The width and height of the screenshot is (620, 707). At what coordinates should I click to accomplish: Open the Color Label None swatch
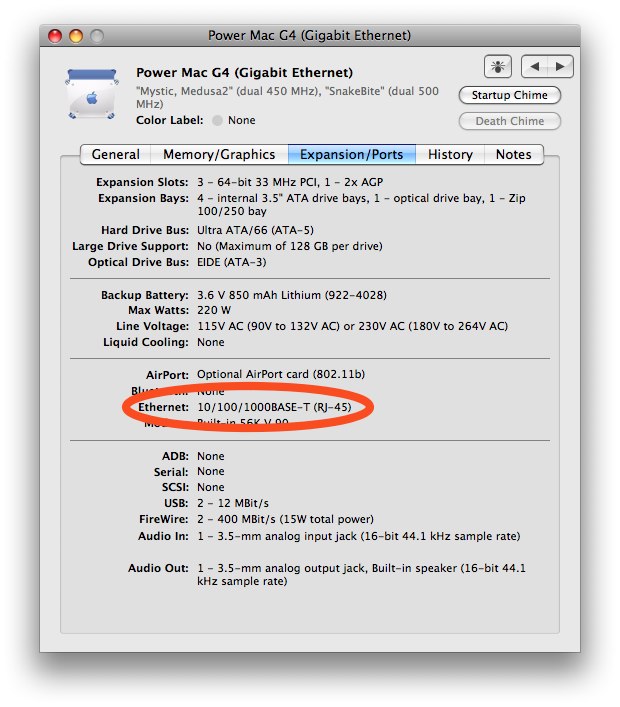[217, 120]
